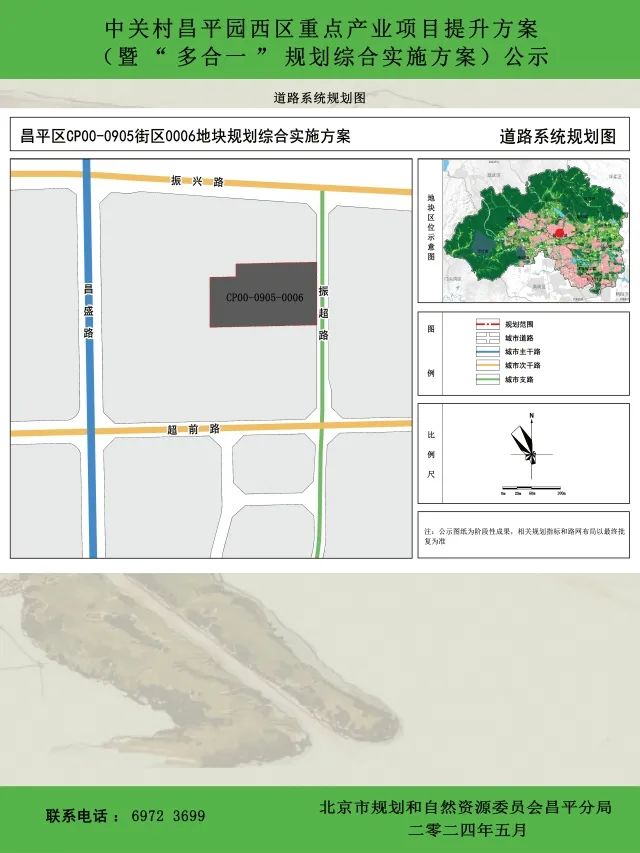
Task: Select the 振超路 label on green road
Action: click(x=323, y=313)
